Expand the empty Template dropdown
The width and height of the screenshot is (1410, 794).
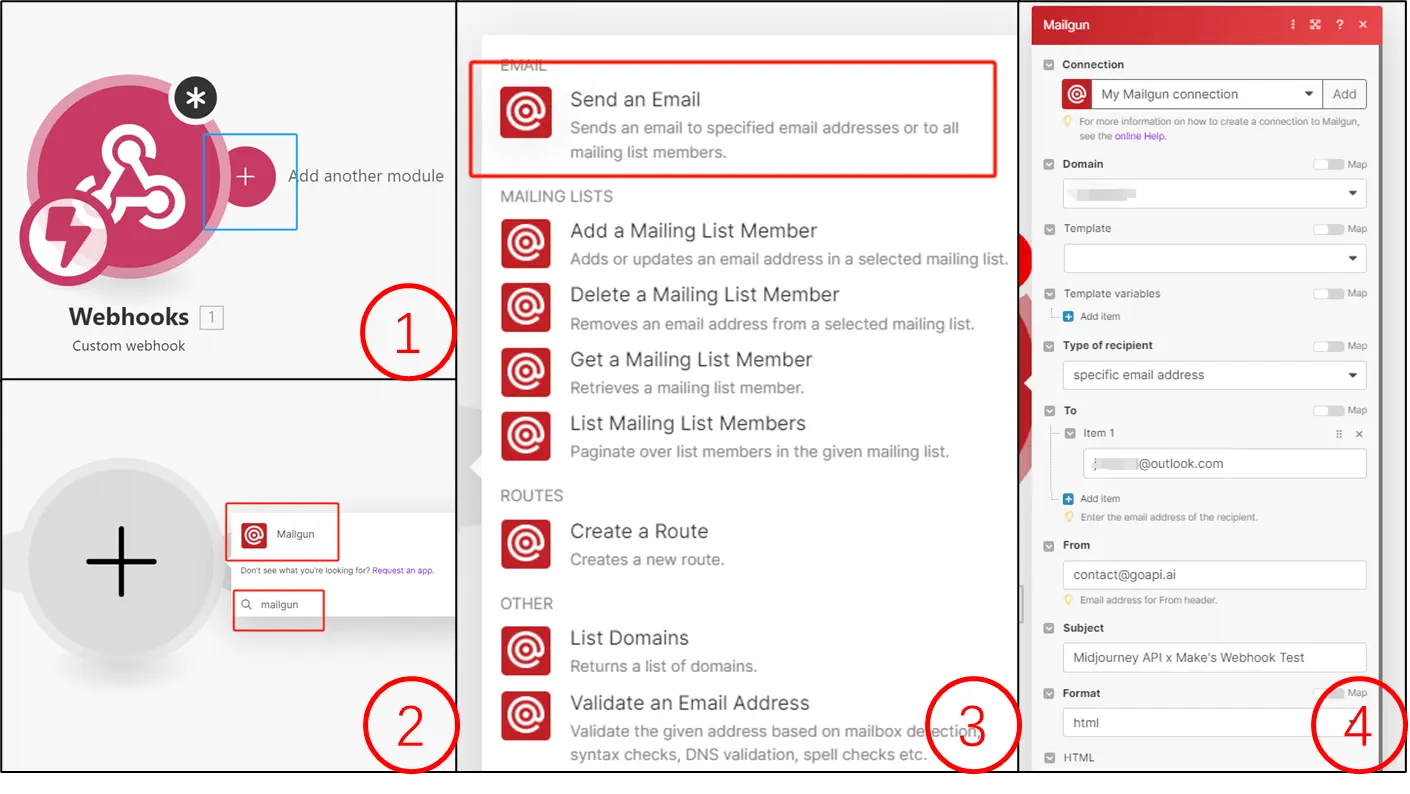pyautogui.click(x=1214, y=258)
